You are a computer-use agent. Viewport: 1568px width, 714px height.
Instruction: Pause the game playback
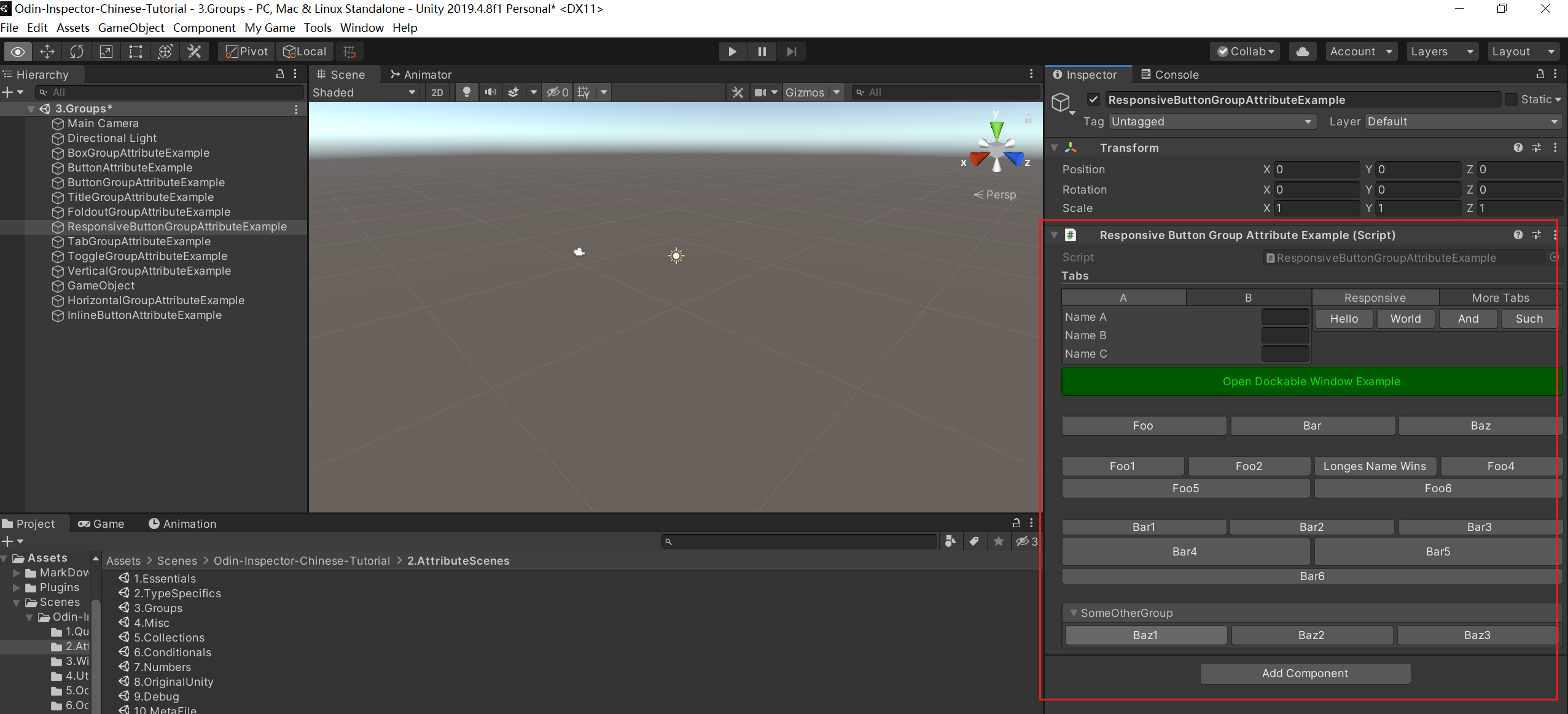(762, 52)
